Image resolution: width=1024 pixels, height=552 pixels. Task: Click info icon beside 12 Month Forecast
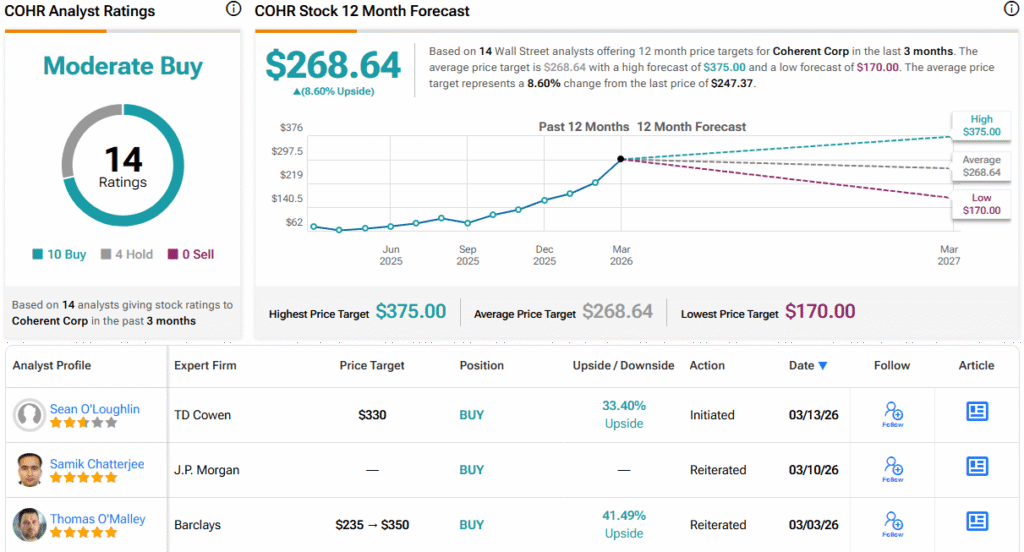(x=1011, y=10)
